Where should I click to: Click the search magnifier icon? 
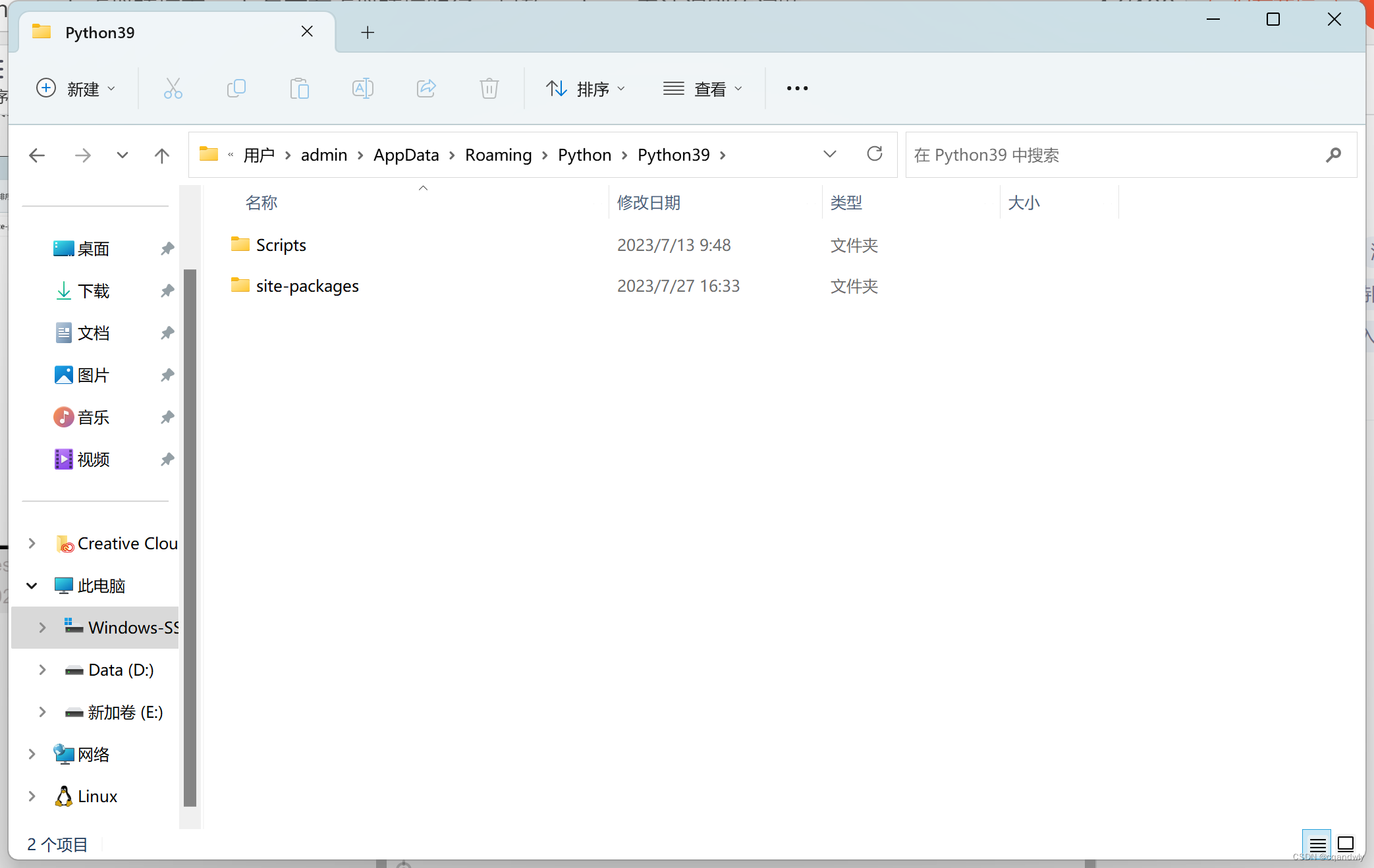pos(1334,155)
